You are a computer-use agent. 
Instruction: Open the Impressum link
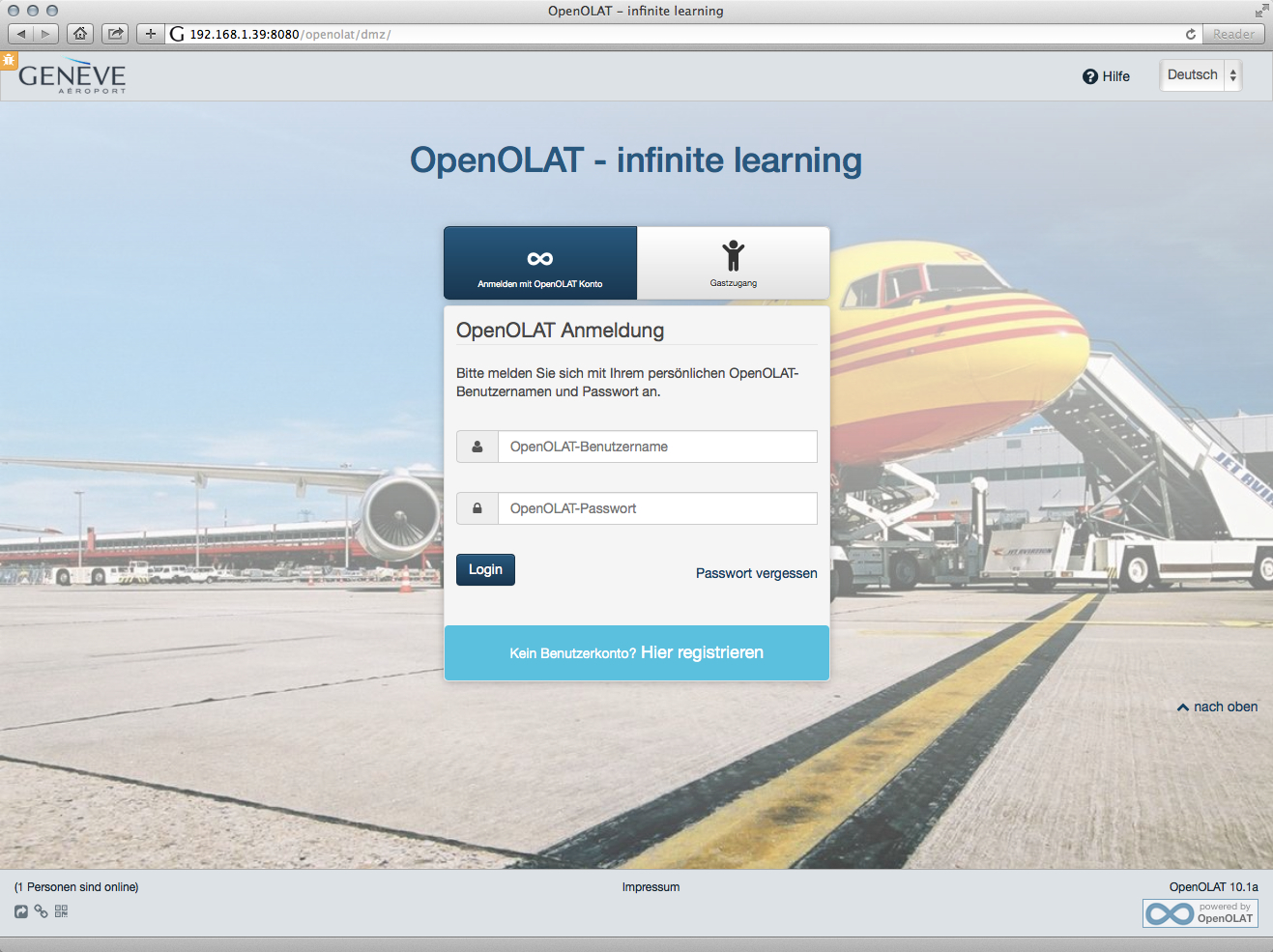click(651, 887)
